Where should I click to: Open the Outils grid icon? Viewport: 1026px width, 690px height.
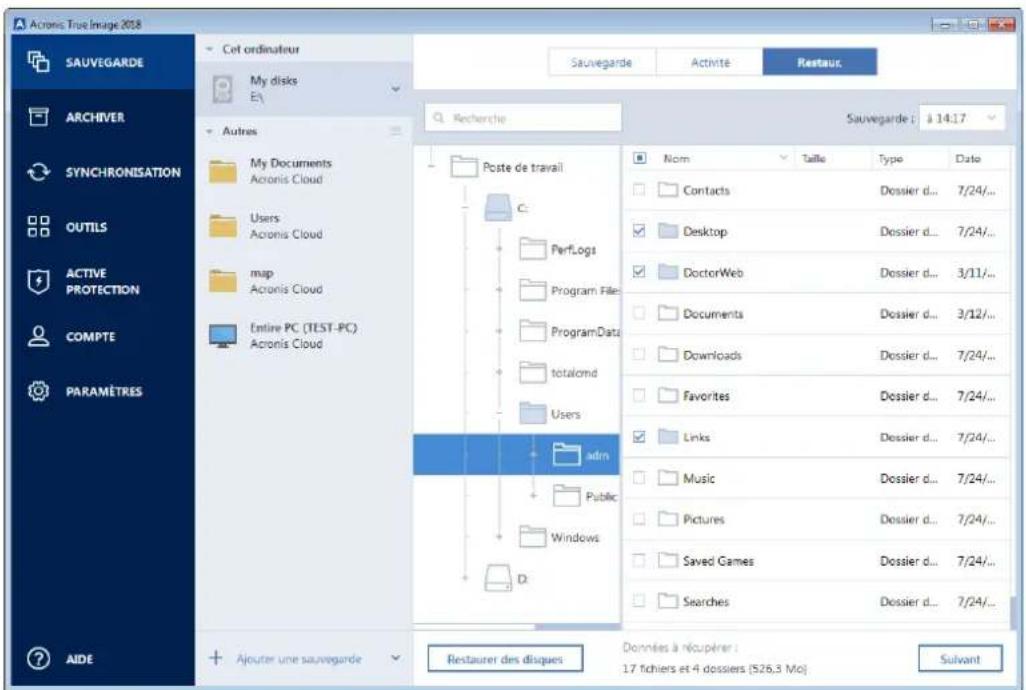click(38, 227)
